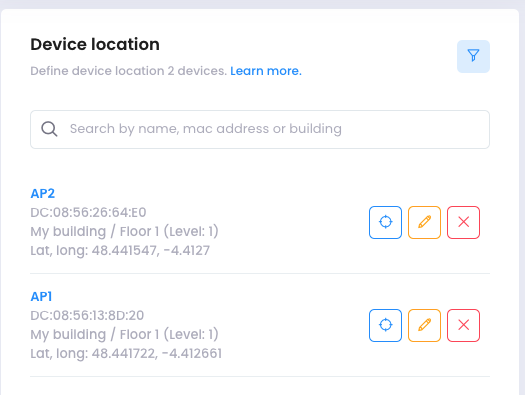This screenshot has width=525, height=395.
Task: Open the device filter funnel button
Action: click(473, 56)
